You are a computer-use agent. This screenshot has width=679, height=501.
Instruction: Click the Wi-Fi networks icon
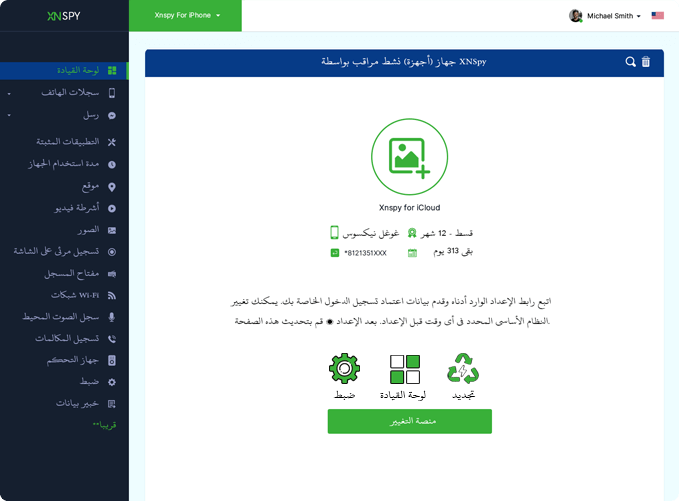(x=112, y=295)
